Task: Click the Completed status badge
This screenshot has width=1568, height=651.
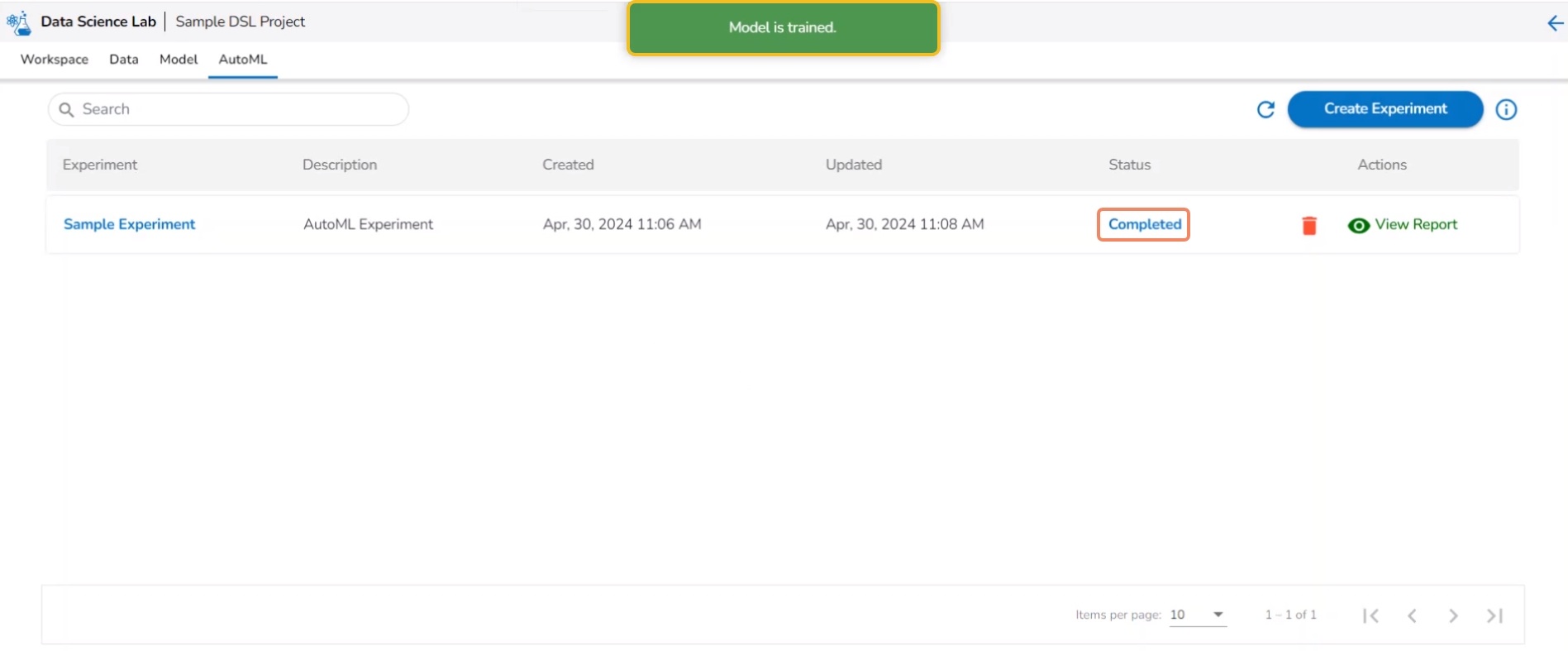Action: point(1144,224)
